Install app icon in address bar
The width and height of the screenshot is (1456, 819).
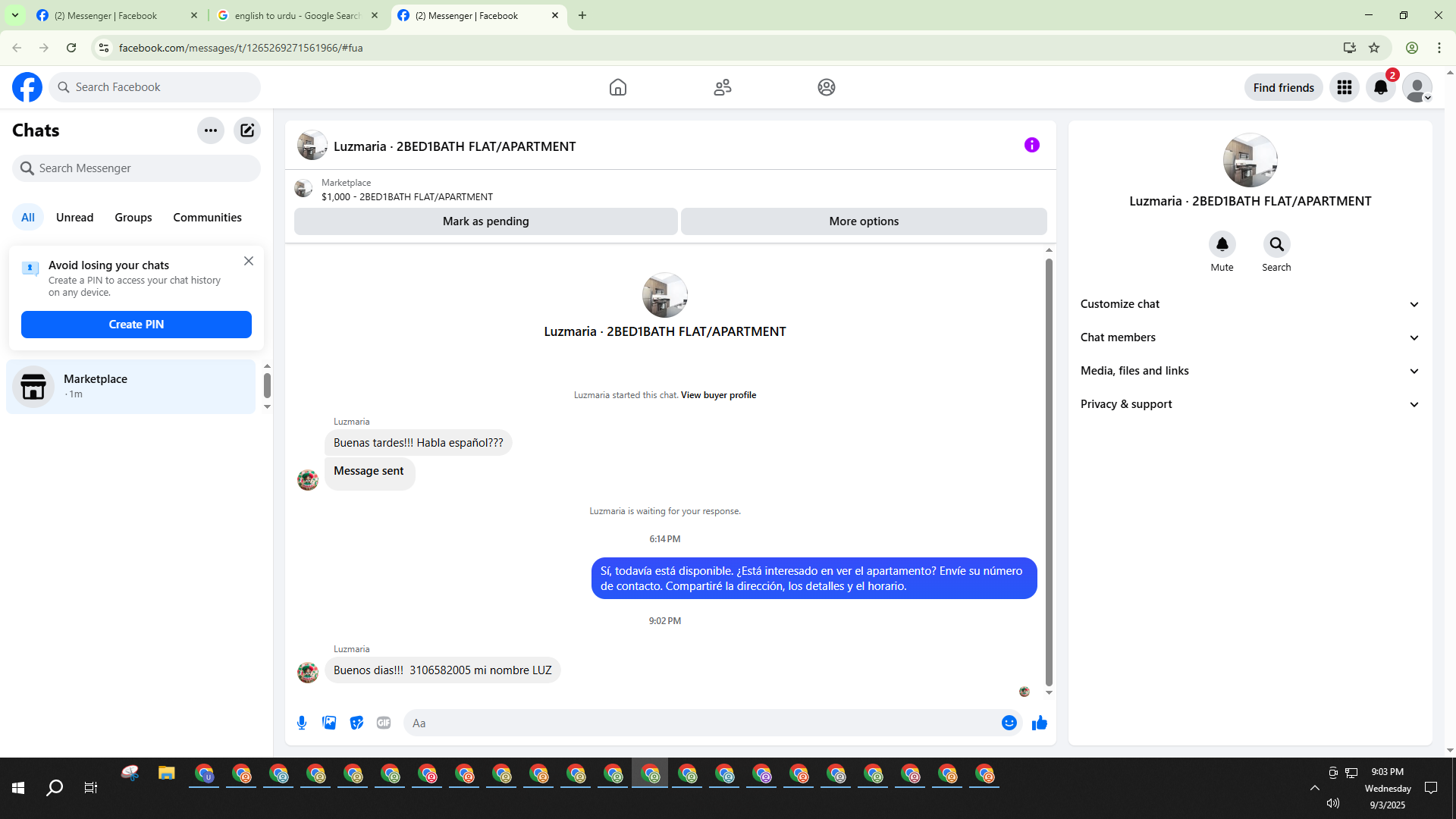click(x=1350, y=48)
